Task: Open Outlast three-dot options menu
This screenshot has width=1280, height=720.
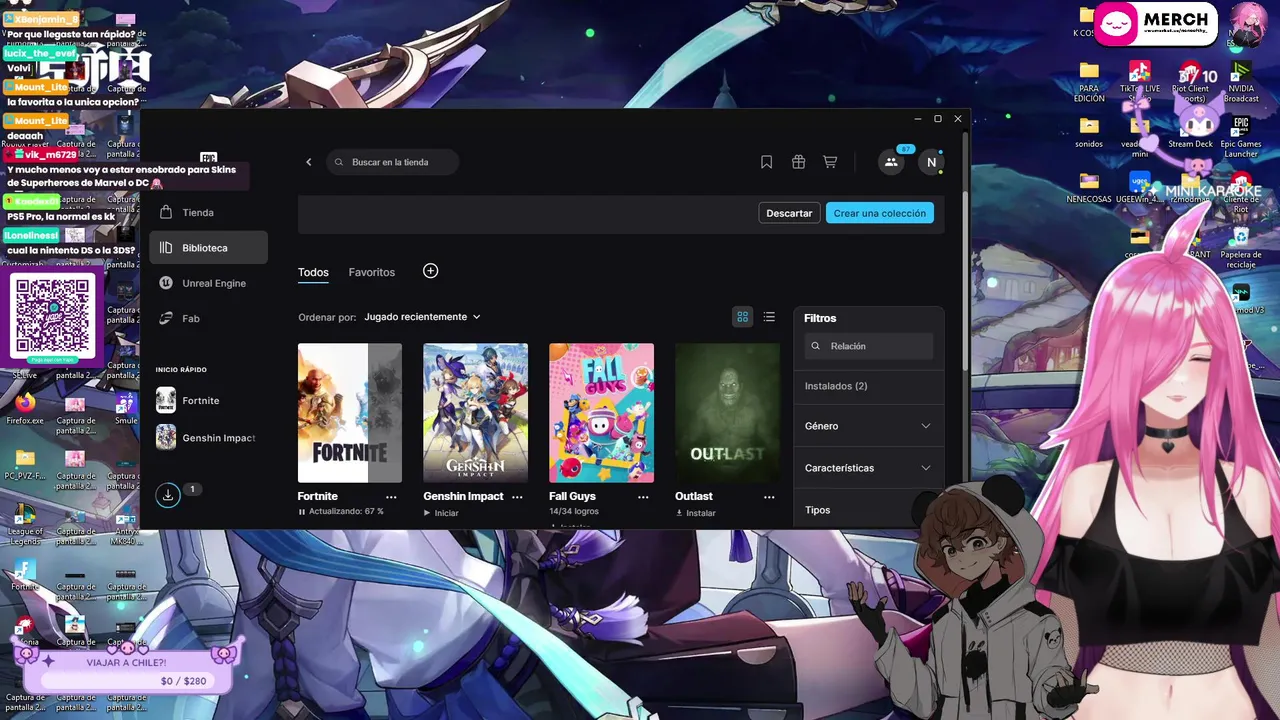Action: coord(769,496)
